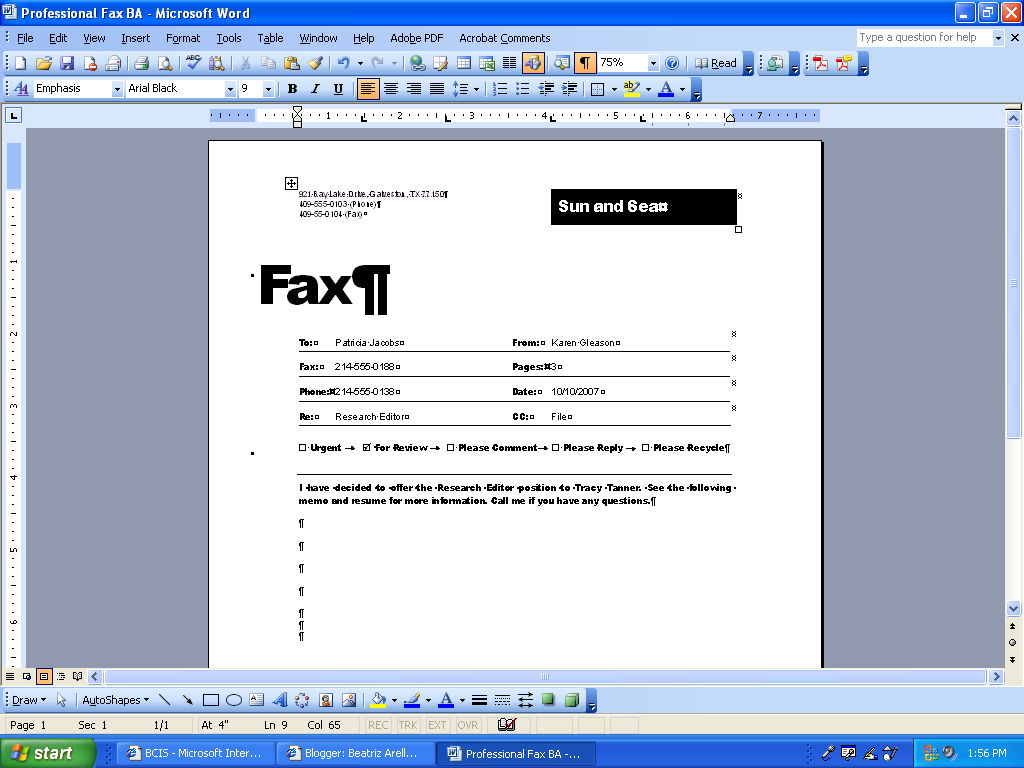Start a numbered list
Screen dimensions: 1024x768
click(x=500, y=89)
